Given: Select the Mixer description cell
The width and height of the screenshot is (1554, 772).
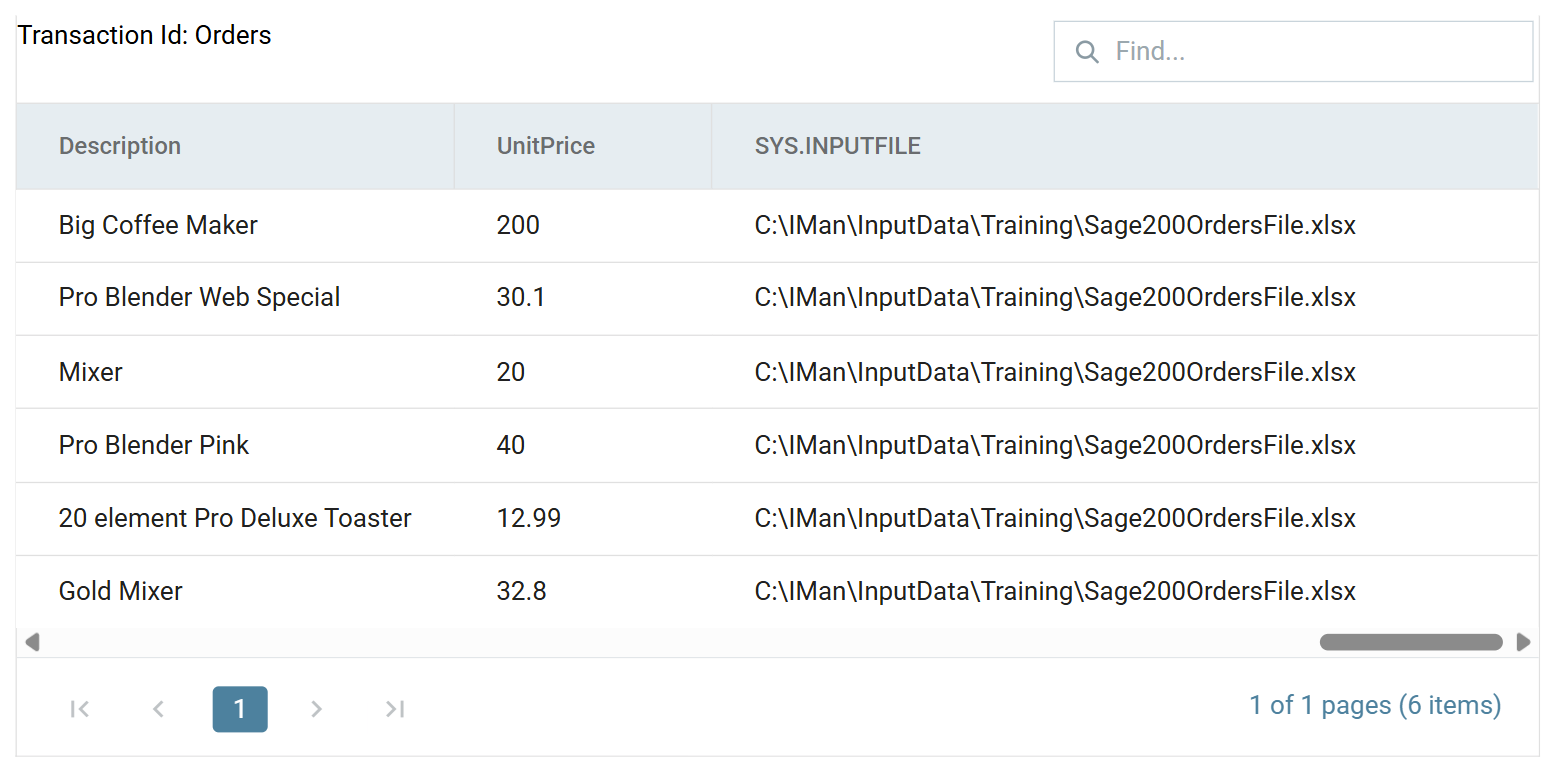Looking at the screenshot, I should pos(236,372).
